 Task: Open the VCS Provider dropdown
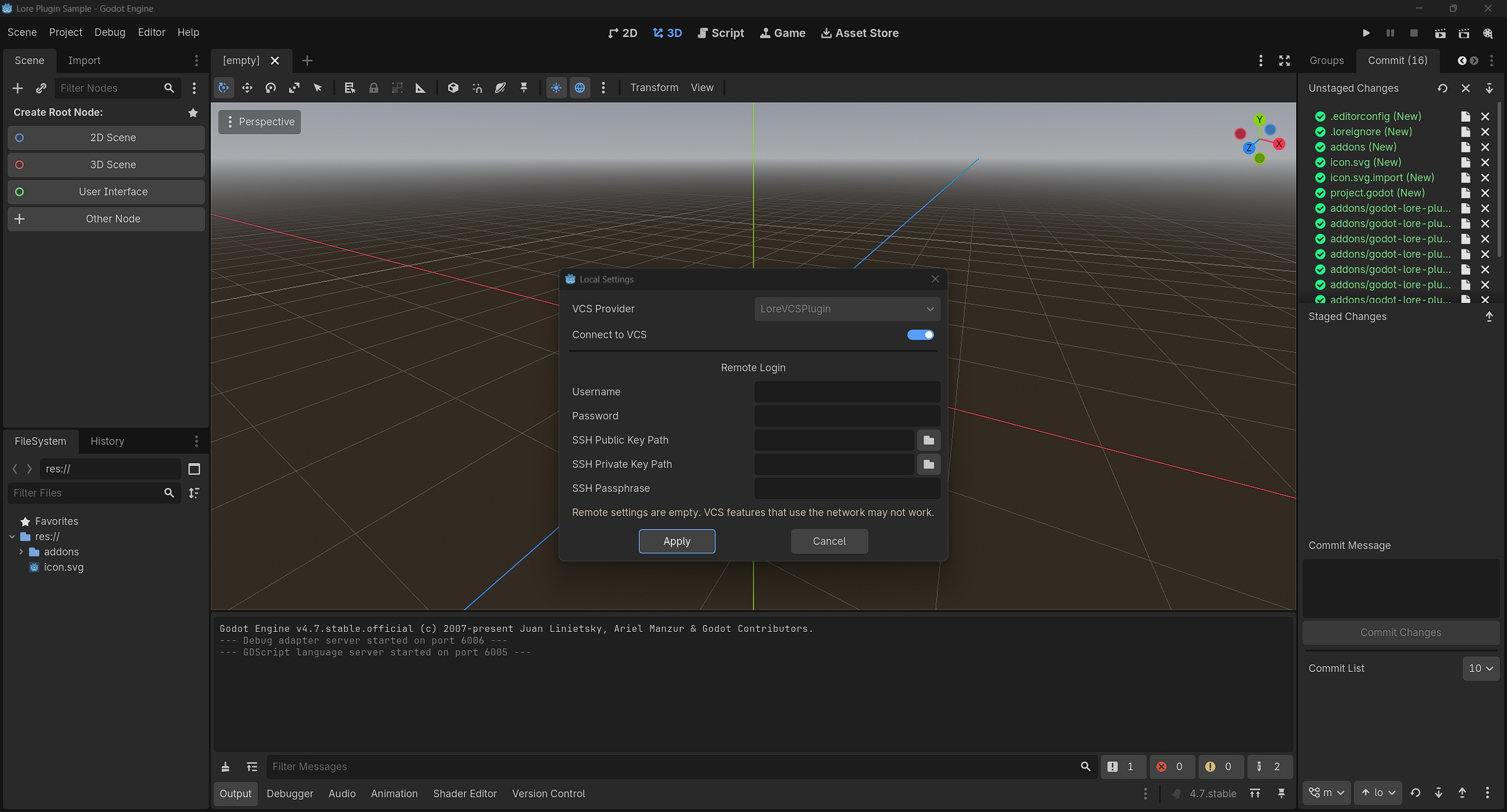click(x=847, y=309)
